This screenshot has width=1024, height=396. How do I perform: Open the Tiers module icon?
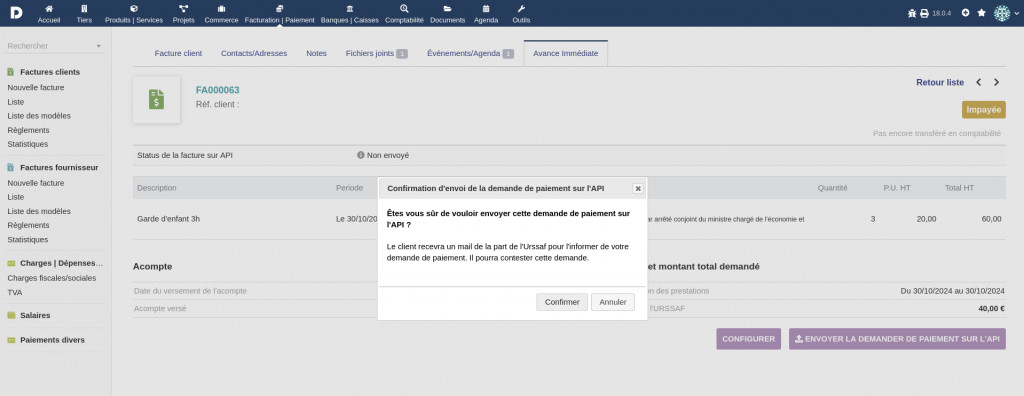[x=84, y=8]
